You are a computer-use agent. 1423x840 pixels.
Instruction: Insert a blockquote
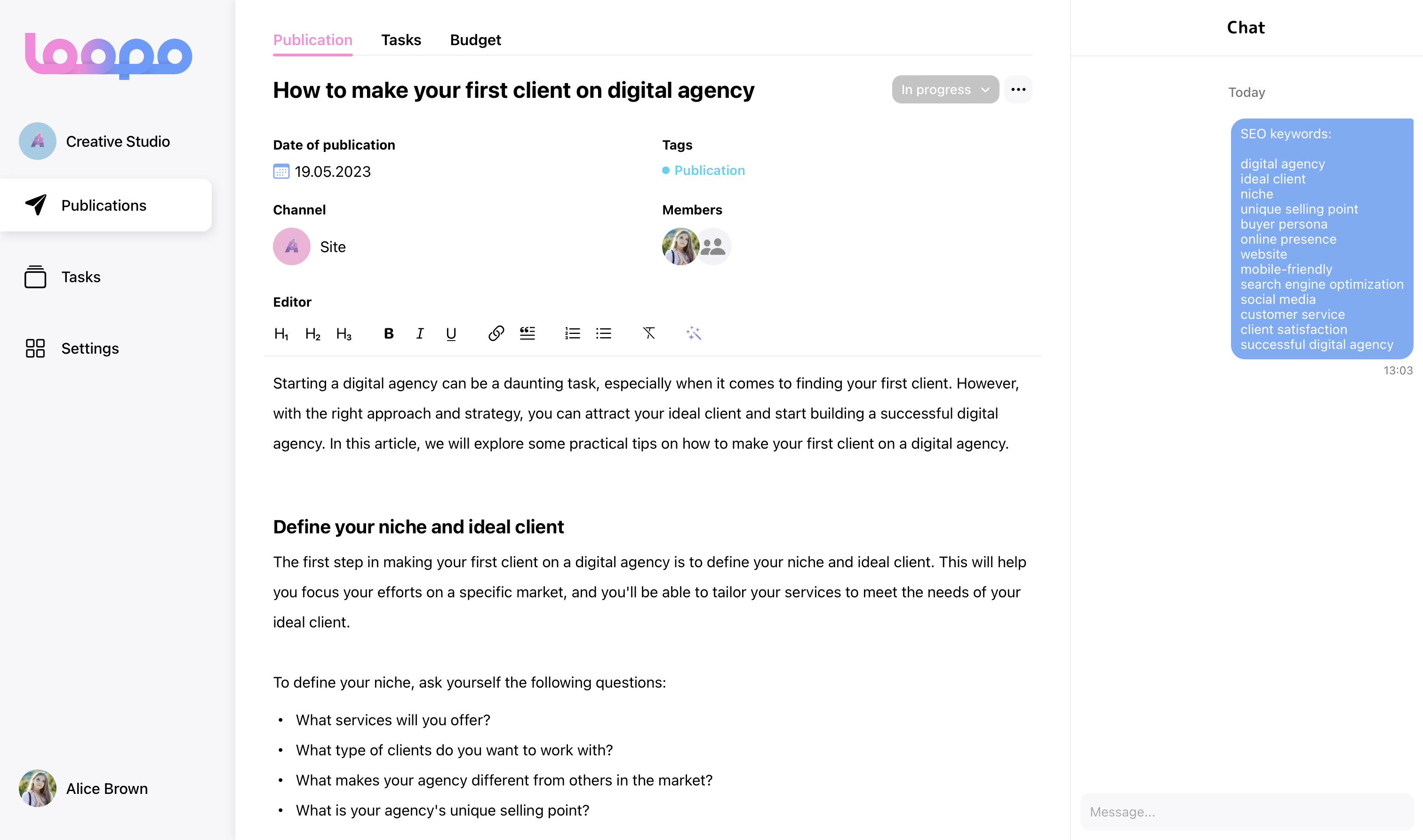527,333
